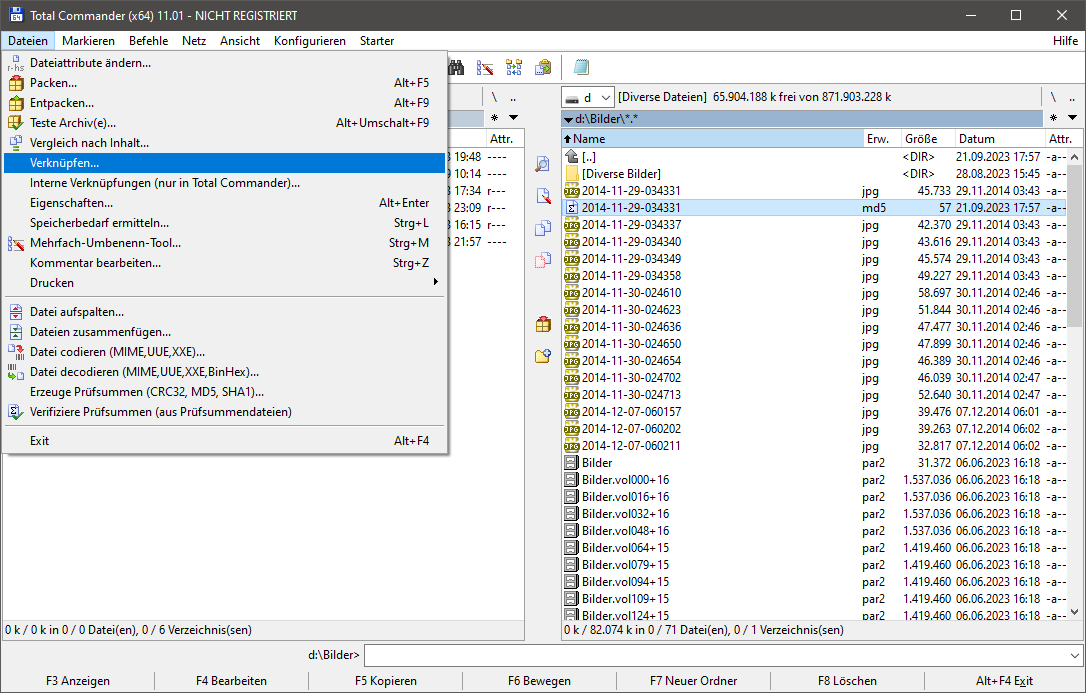This screenshot has width=1086, height=693.
Task: Click the move files icon in middle bar
Action: click(x=543, y=260)
